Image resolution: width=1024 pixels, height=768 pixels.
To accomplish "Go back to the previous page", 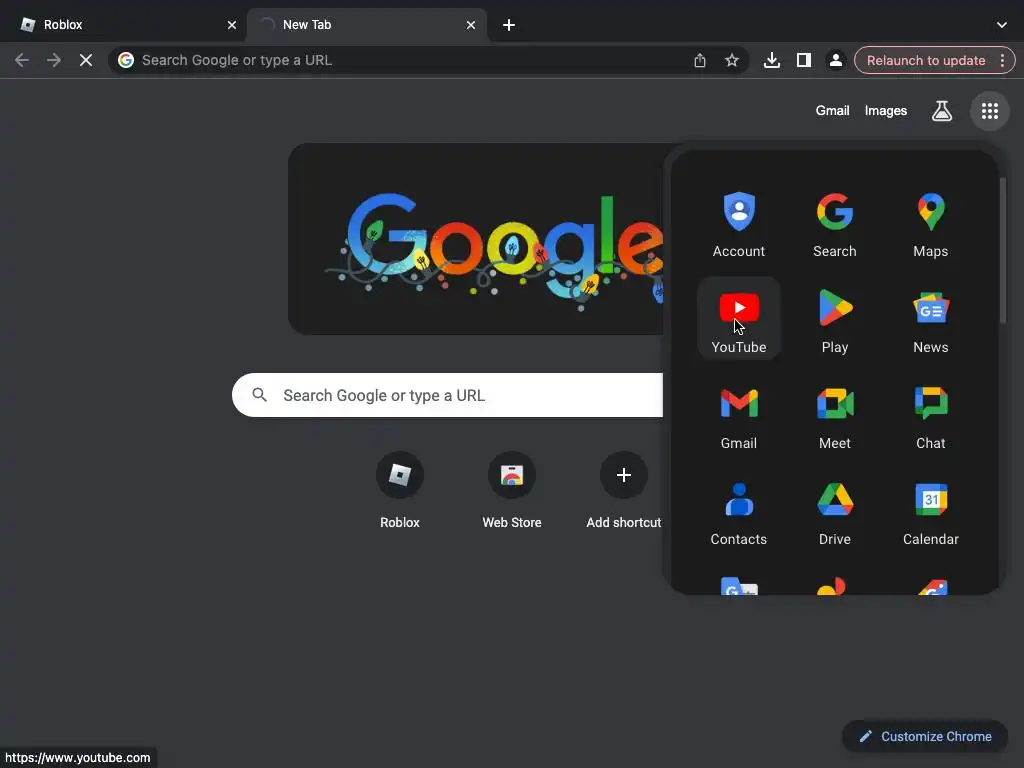I will (x=22, y=60).
